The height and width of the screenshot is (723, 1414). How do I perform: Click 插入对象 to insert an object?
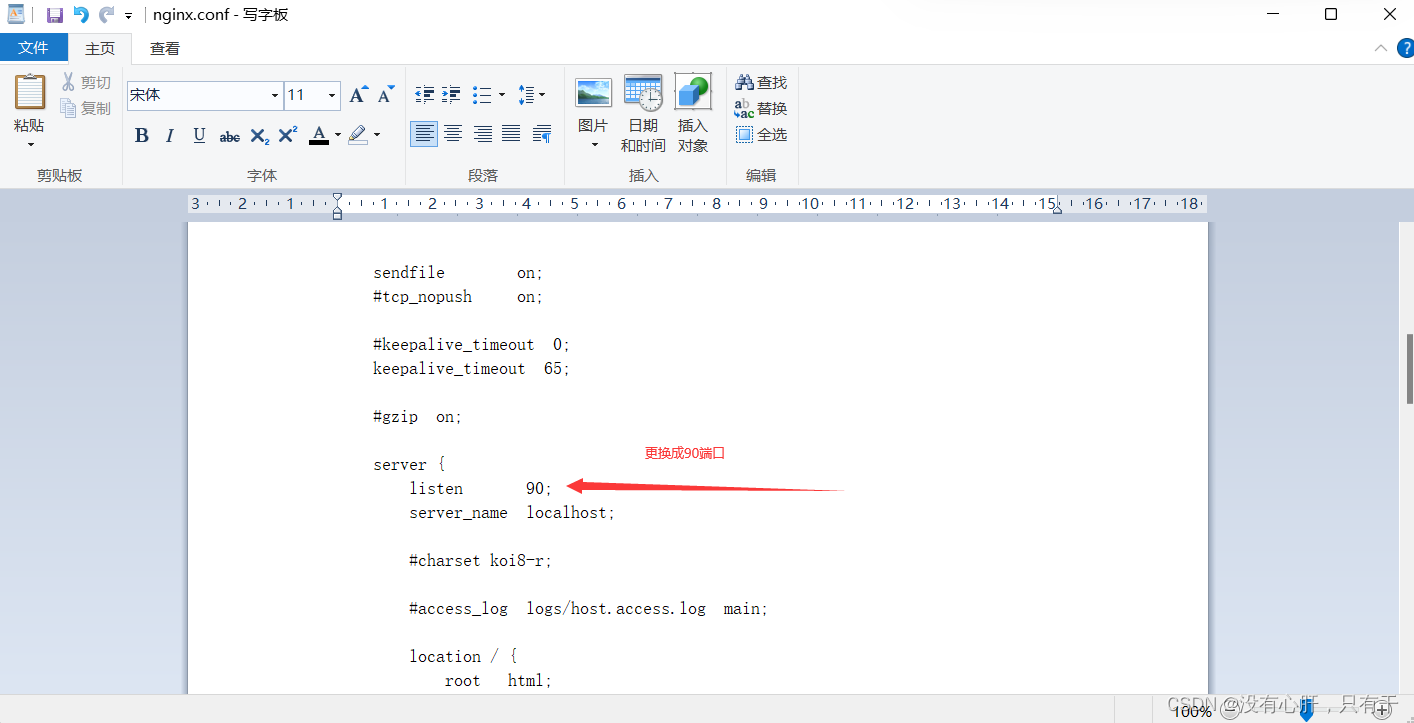click(x=693, y=113)
